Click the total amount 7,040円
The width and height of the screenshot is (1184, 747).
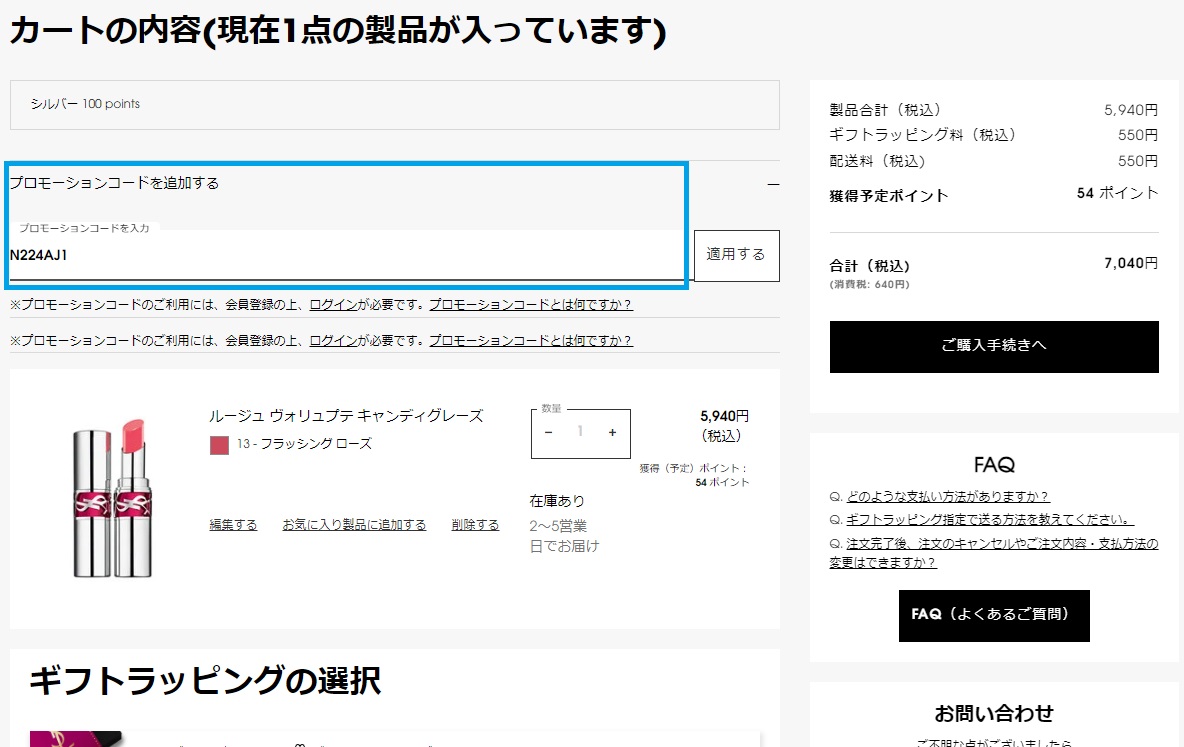pyautogui.click(x=1131, y=264)
